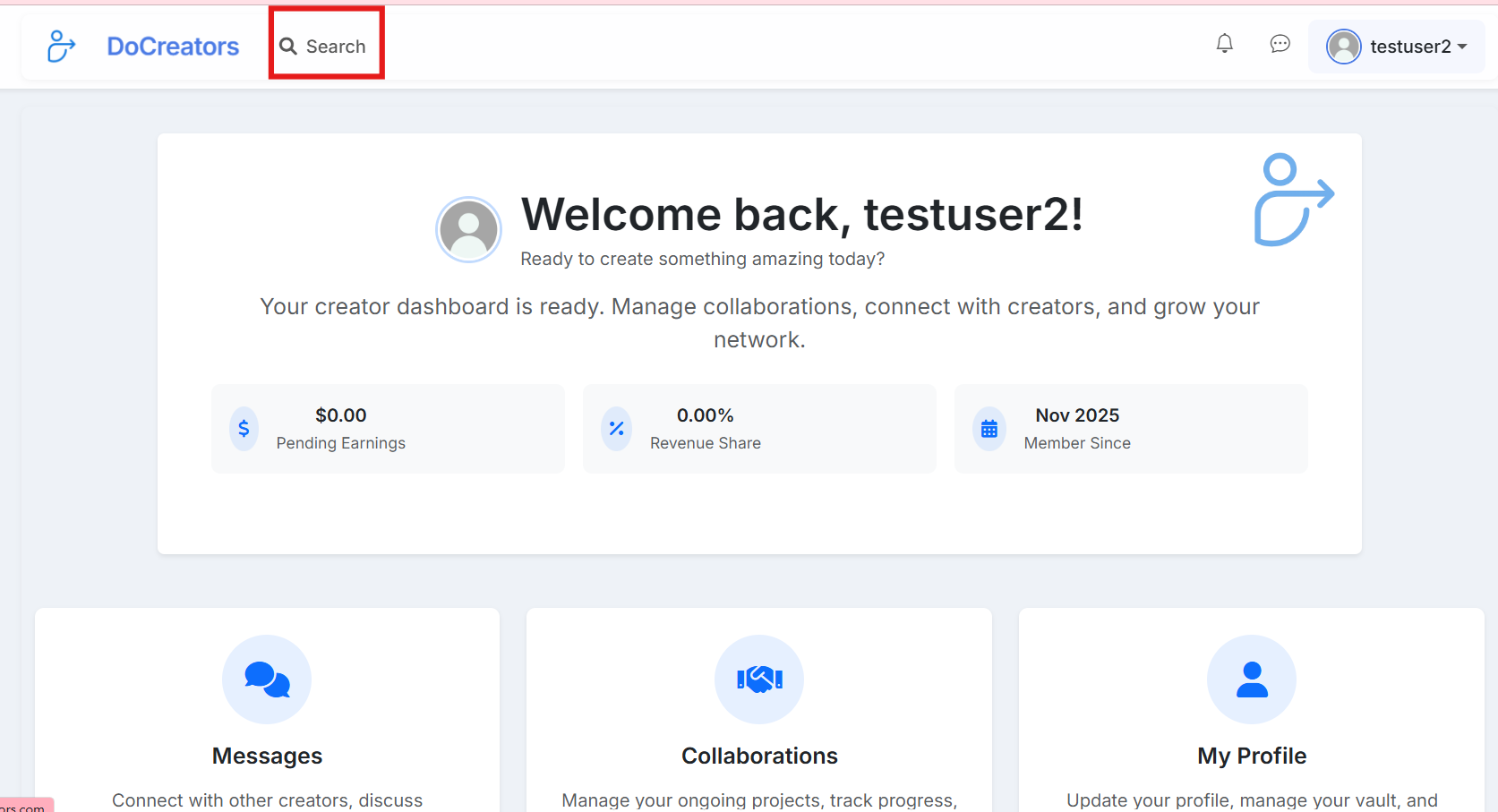Open the Messages card heading
Image resolution: width=1498 pixels, height=812 pixels.
pos(267,756)
